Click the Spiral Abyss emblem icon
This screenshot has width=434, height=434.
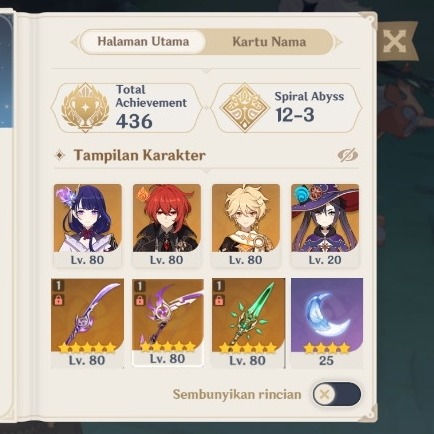pos(244,108)
